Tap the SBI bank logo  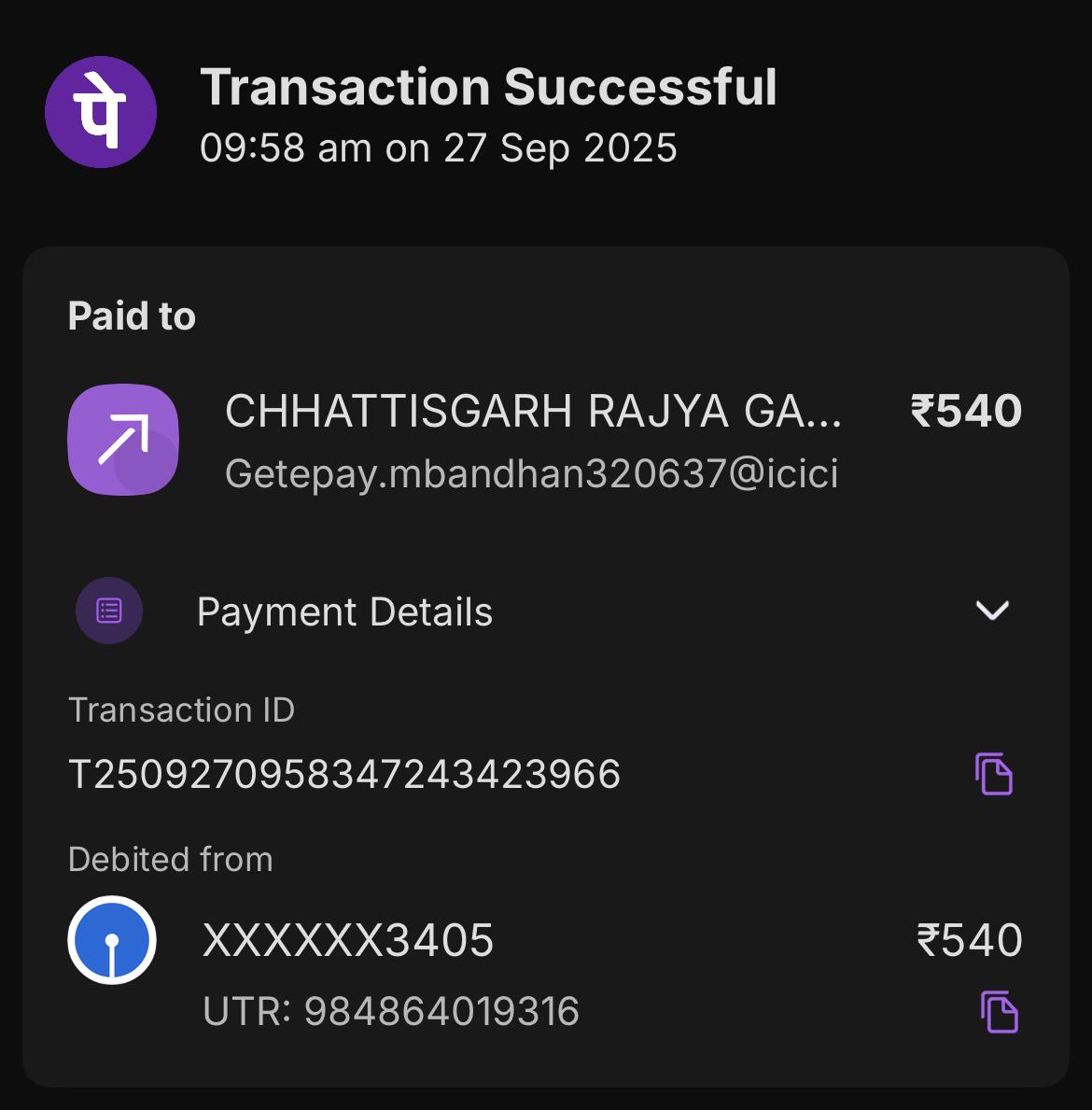point(112,940)
